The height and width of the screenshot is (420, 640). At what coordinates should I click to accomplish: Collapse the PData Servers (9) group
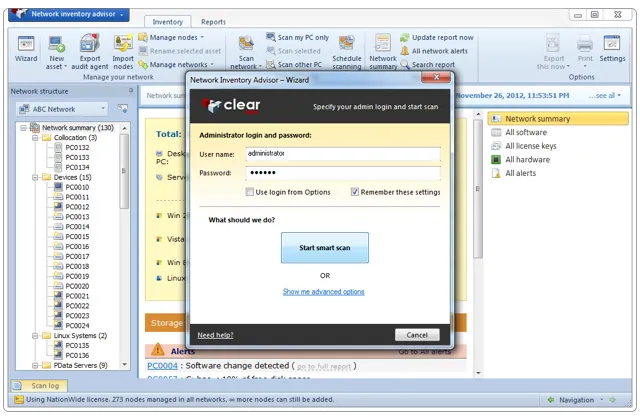(35, 366)
